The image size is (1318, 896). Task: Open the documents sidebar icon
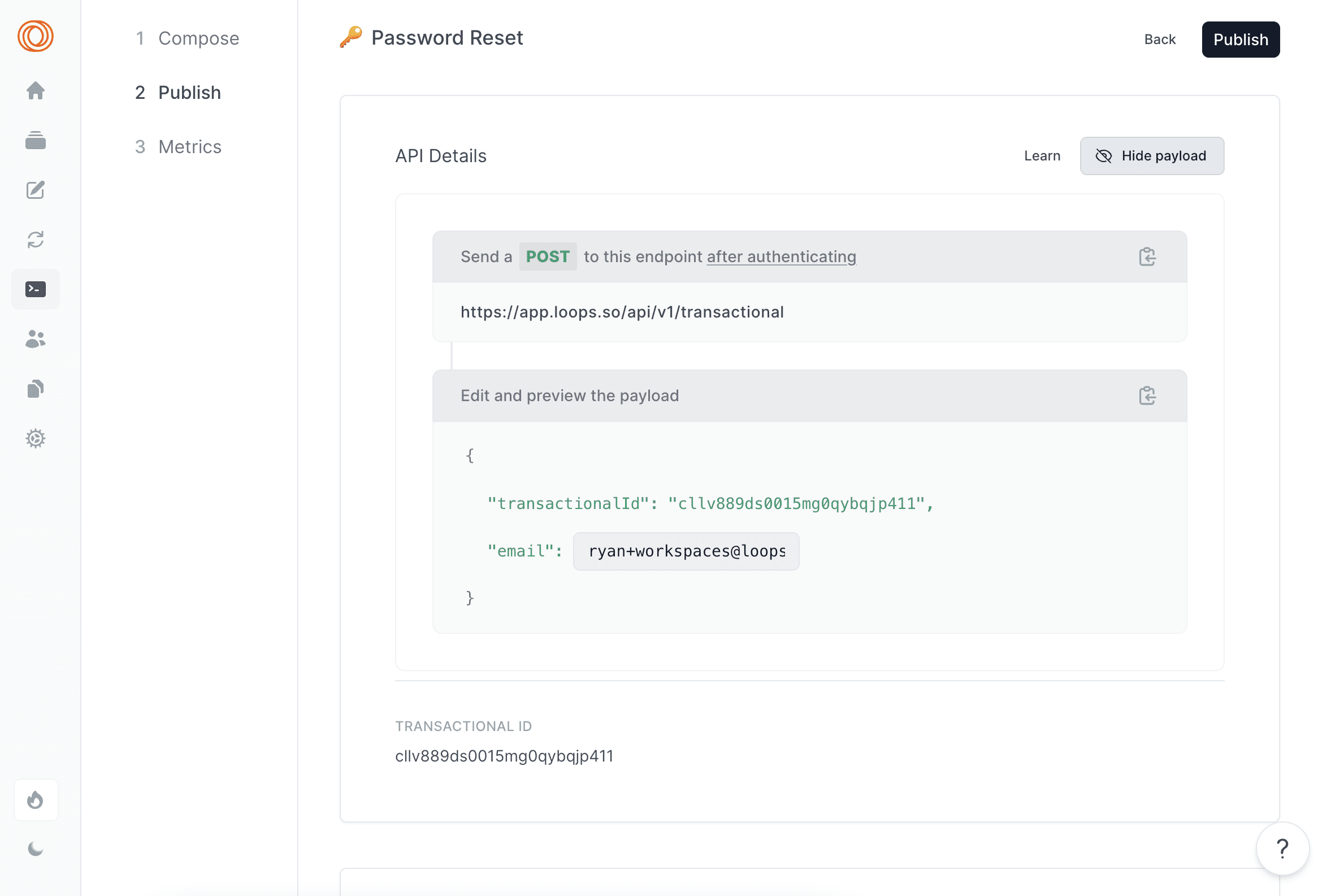click(35, 389)
